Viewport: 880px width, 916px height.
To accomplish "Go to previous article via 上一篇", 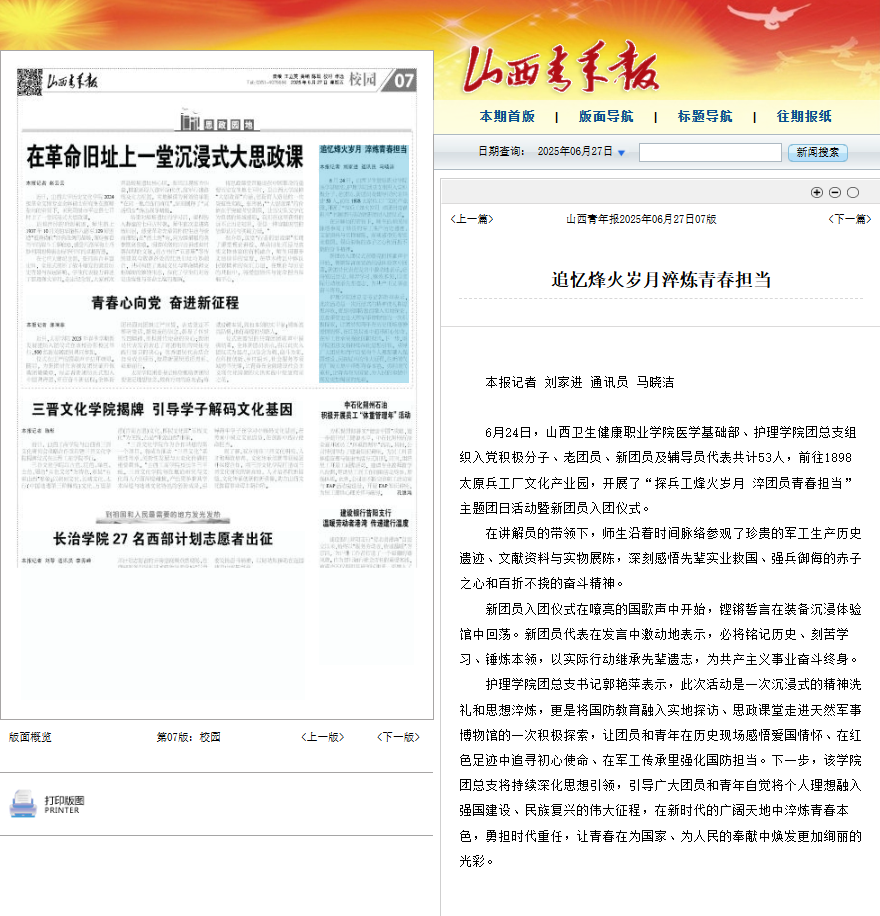I will [x=472, y=219].
